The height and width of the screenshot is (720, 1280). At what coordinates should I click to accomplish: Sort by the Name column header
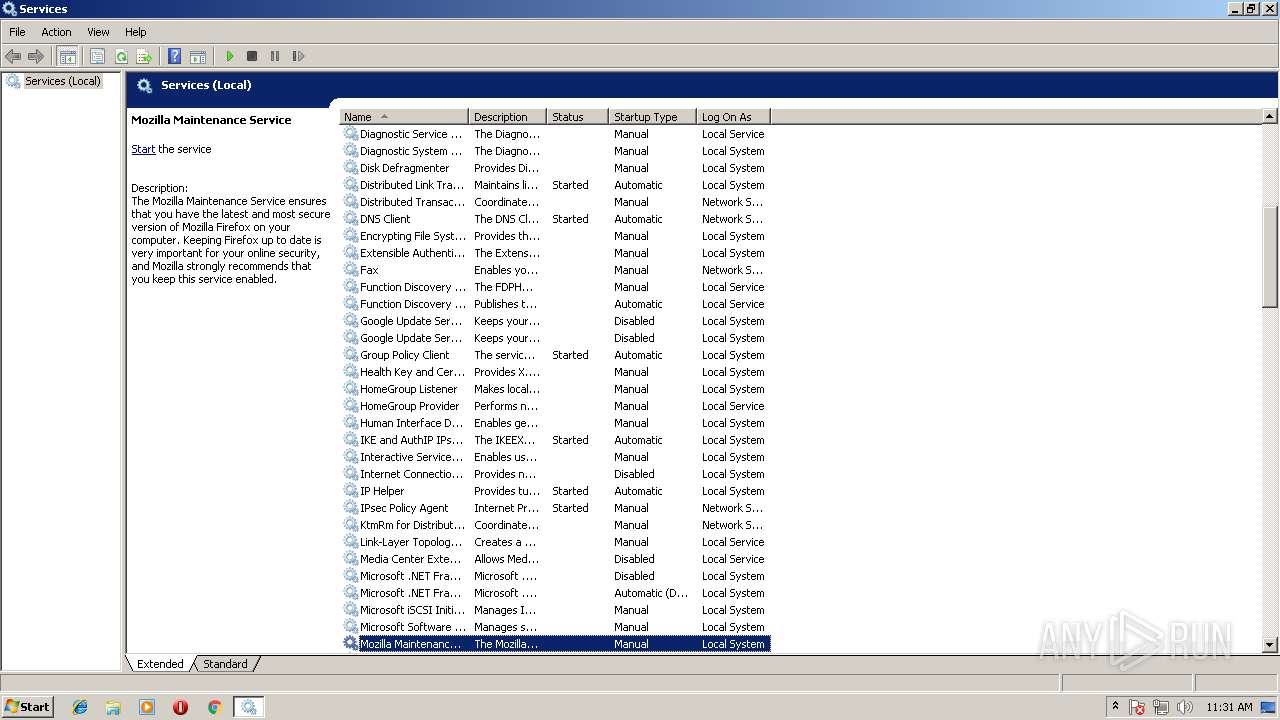point(404,117)
